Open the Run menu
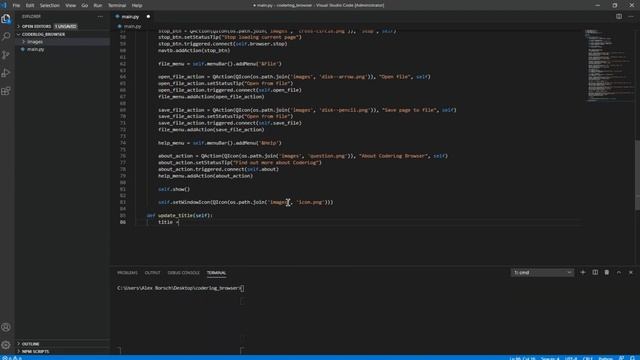640x360 pixels. (x=98, y=5)
